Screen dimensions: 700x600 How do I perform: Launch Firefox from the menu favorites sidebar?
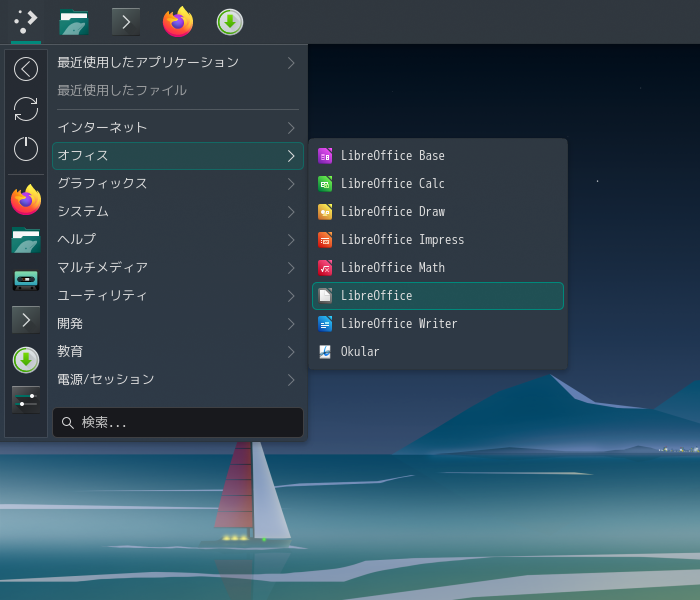click(26, 200)
